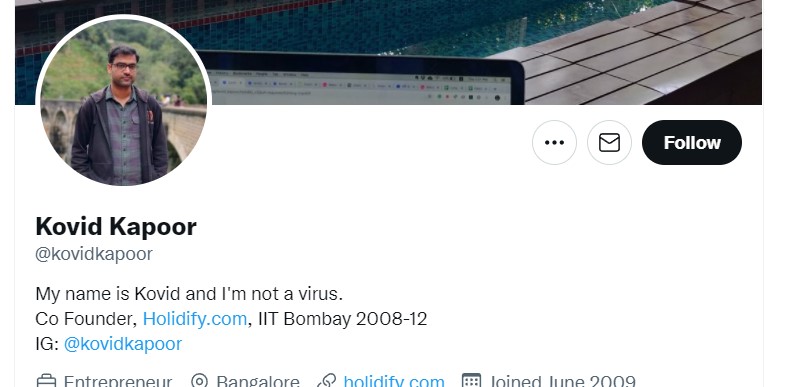Select the Kovid Kapoor display name
The width and height of the screenshot is (792, 387).
[x=116, y=226]
